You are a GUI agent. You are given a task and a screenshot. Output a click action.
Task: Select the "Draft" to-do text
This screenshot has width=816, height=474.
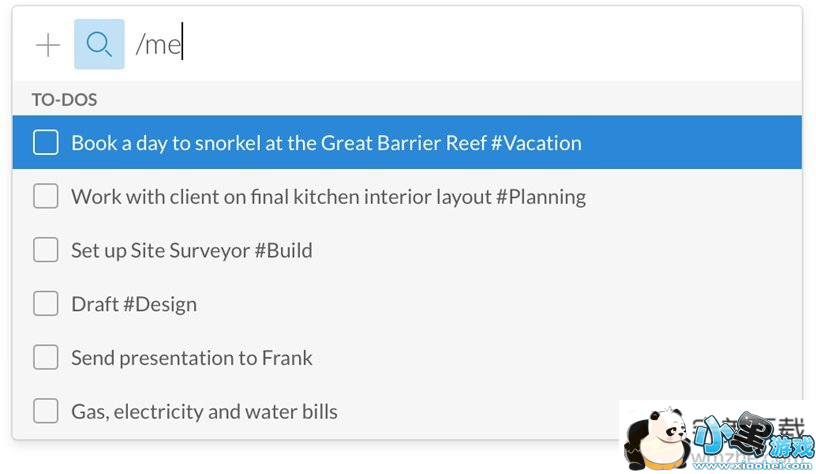95,304
